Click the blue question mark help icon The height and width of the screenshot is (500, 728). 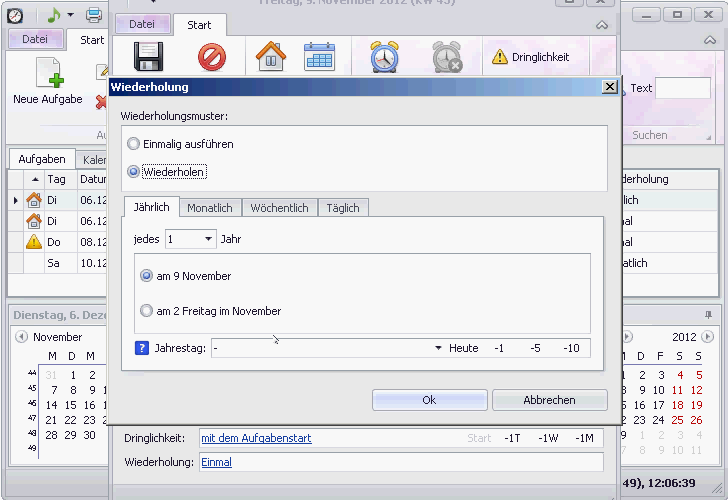pos(142,348)
